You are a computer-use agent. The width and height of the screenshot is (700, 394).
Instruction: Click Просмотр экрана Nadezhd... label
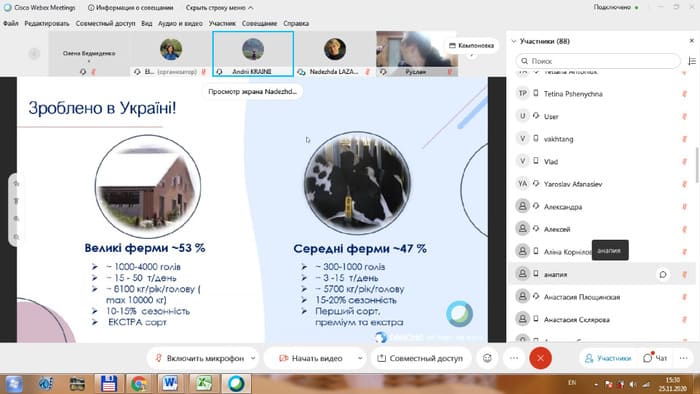(x=252, y=91)
